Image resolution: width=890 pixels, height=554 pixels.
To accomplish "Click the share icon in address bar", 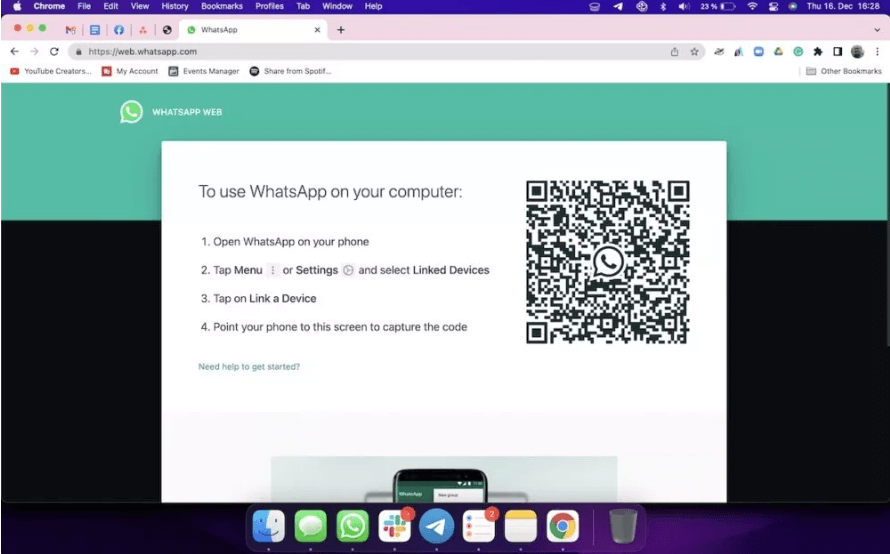I will [675, 51].
